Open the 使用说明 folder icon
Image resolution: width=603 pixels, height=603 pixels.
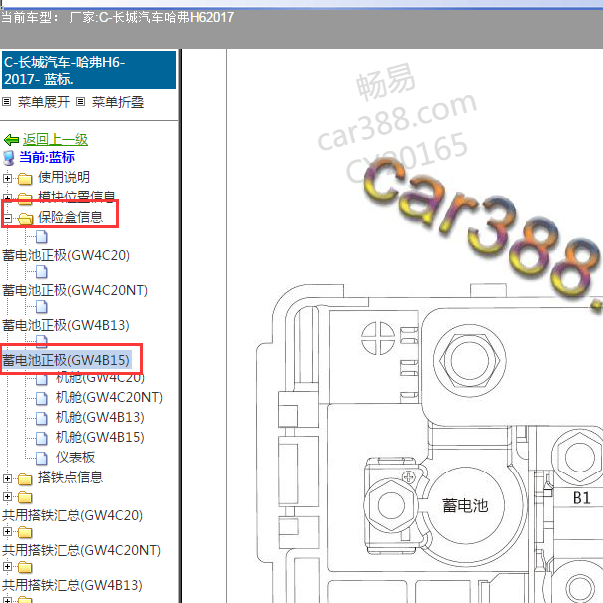tap(25, 179)
